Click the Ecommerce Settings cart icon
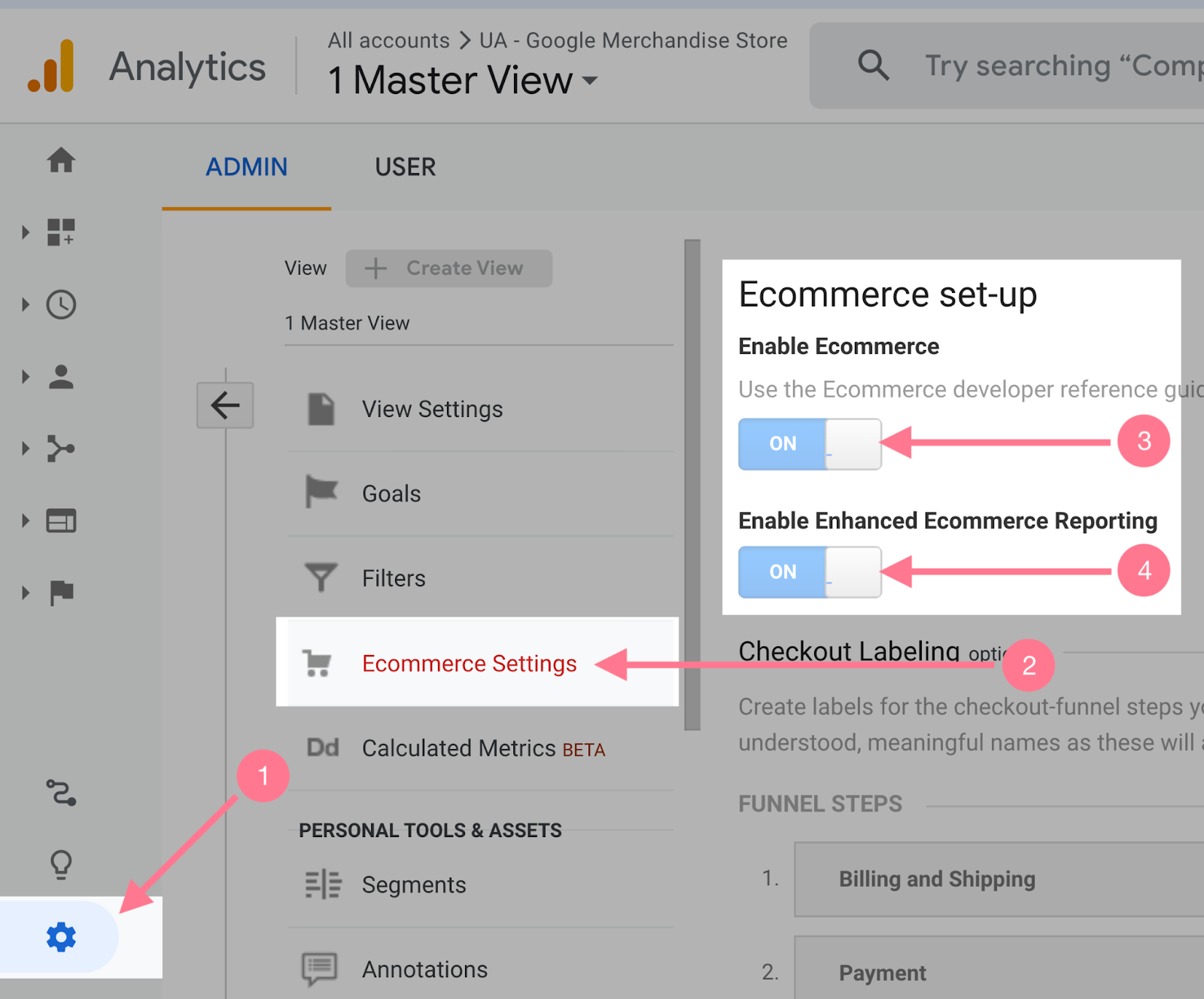The height and width of the screenshot is (999, 1204). click(x=317, y=663)
